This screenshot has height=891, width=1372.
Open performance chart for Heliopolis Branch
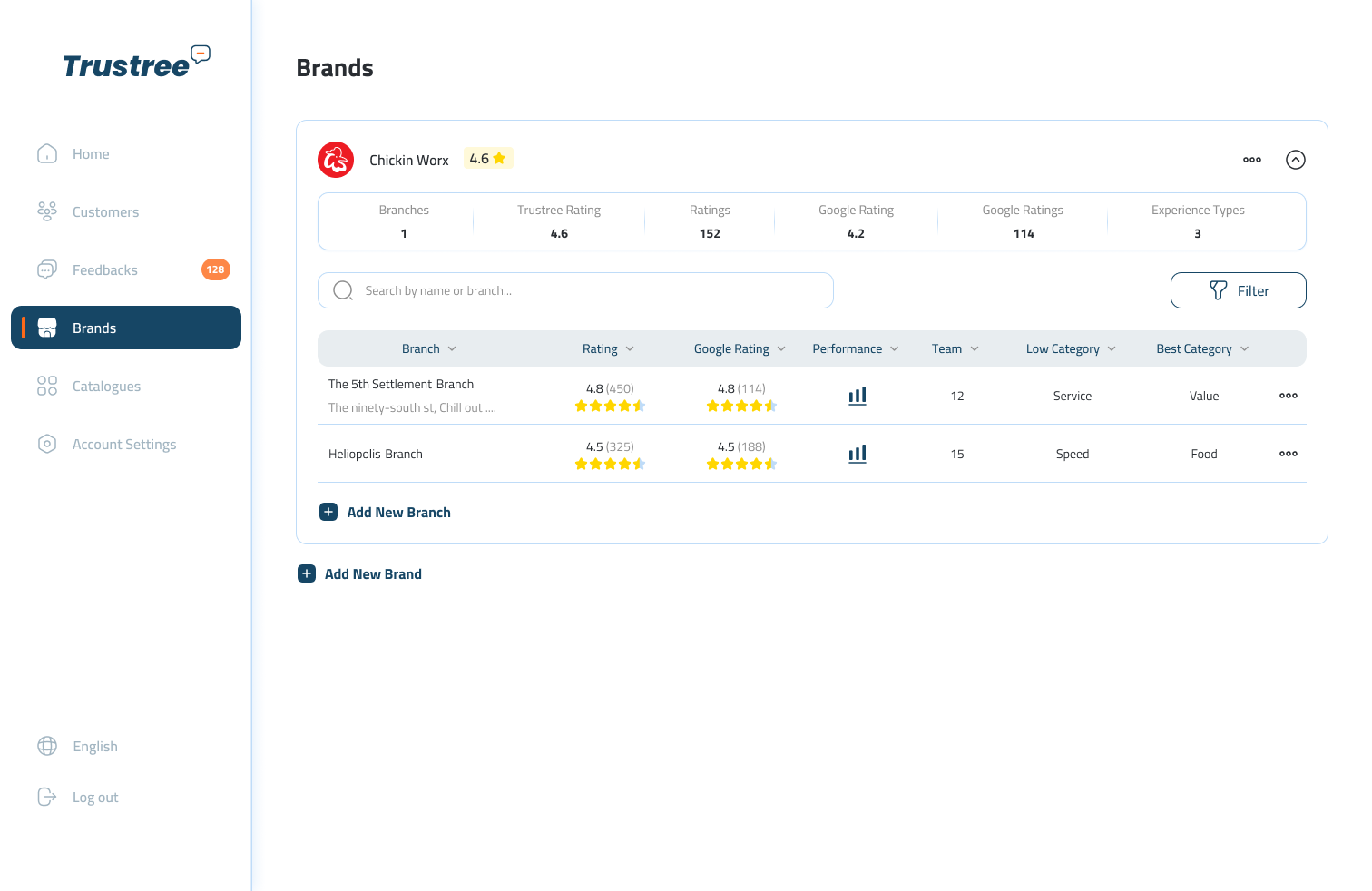click(857, 454)
